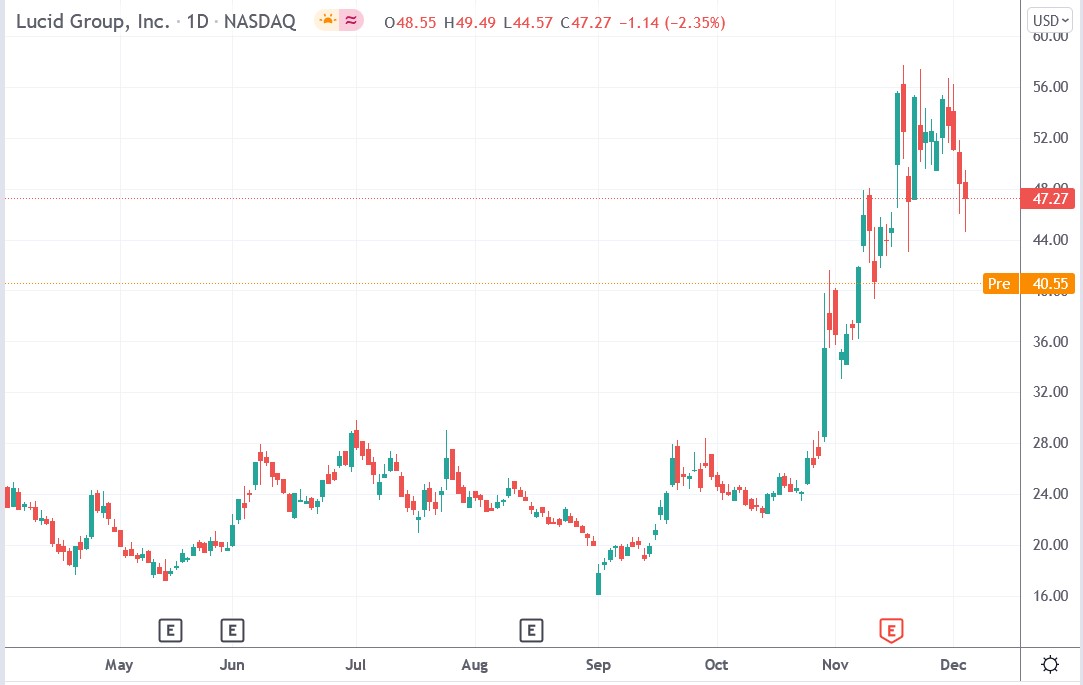Click the Nov label on the date axis
This screenshot has width=1083, height=685.
834,664
